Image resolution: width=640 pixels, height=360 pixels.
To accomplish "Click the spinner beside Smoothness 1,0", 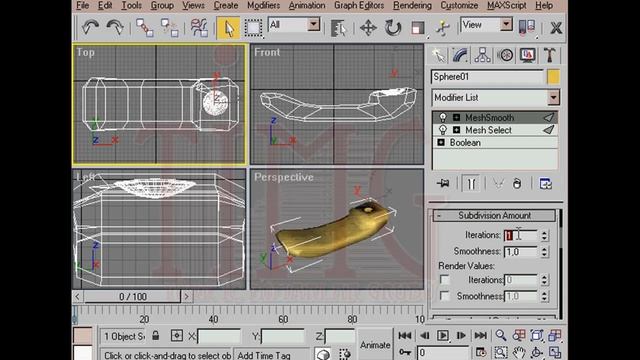I will coord(544,251).
